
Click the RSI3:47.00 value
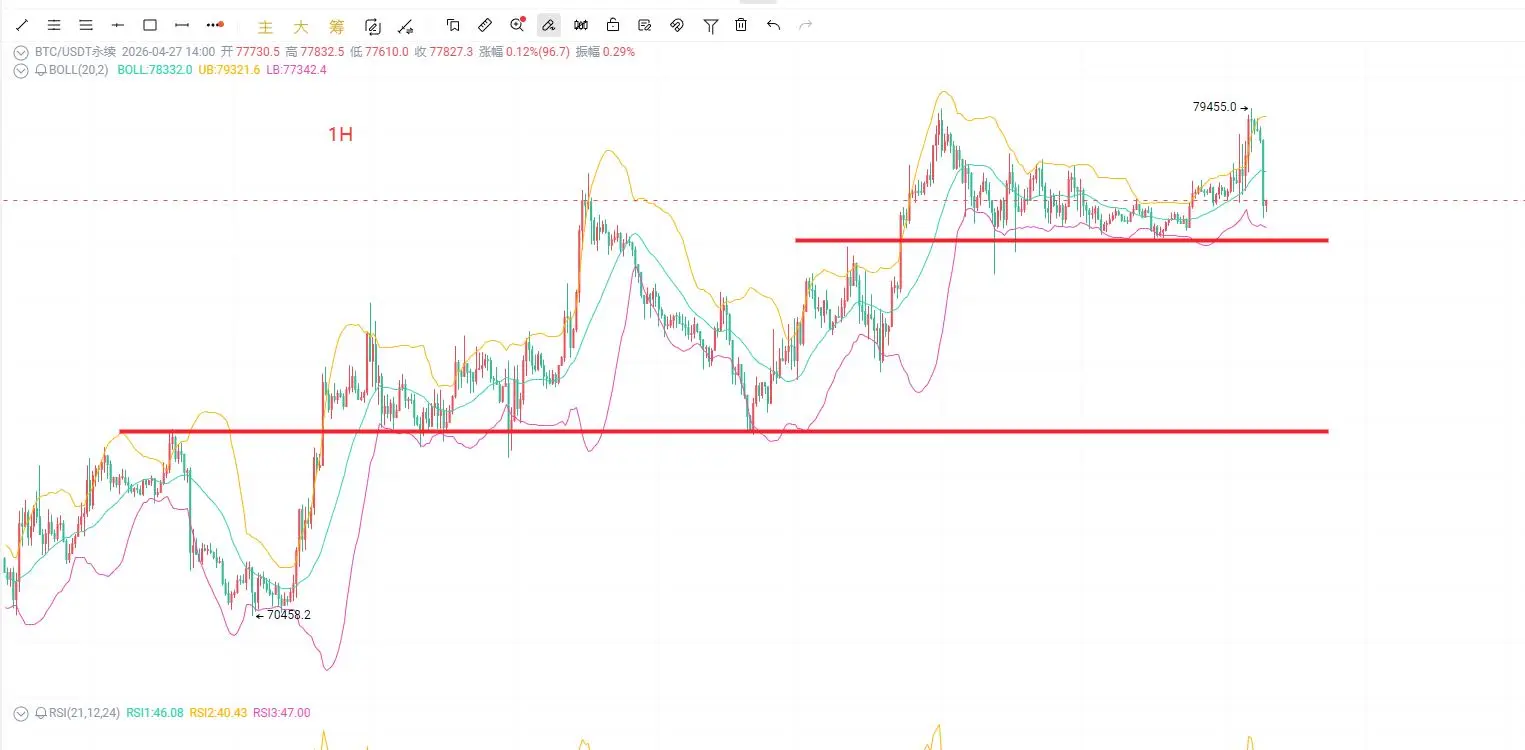[282, 713]
